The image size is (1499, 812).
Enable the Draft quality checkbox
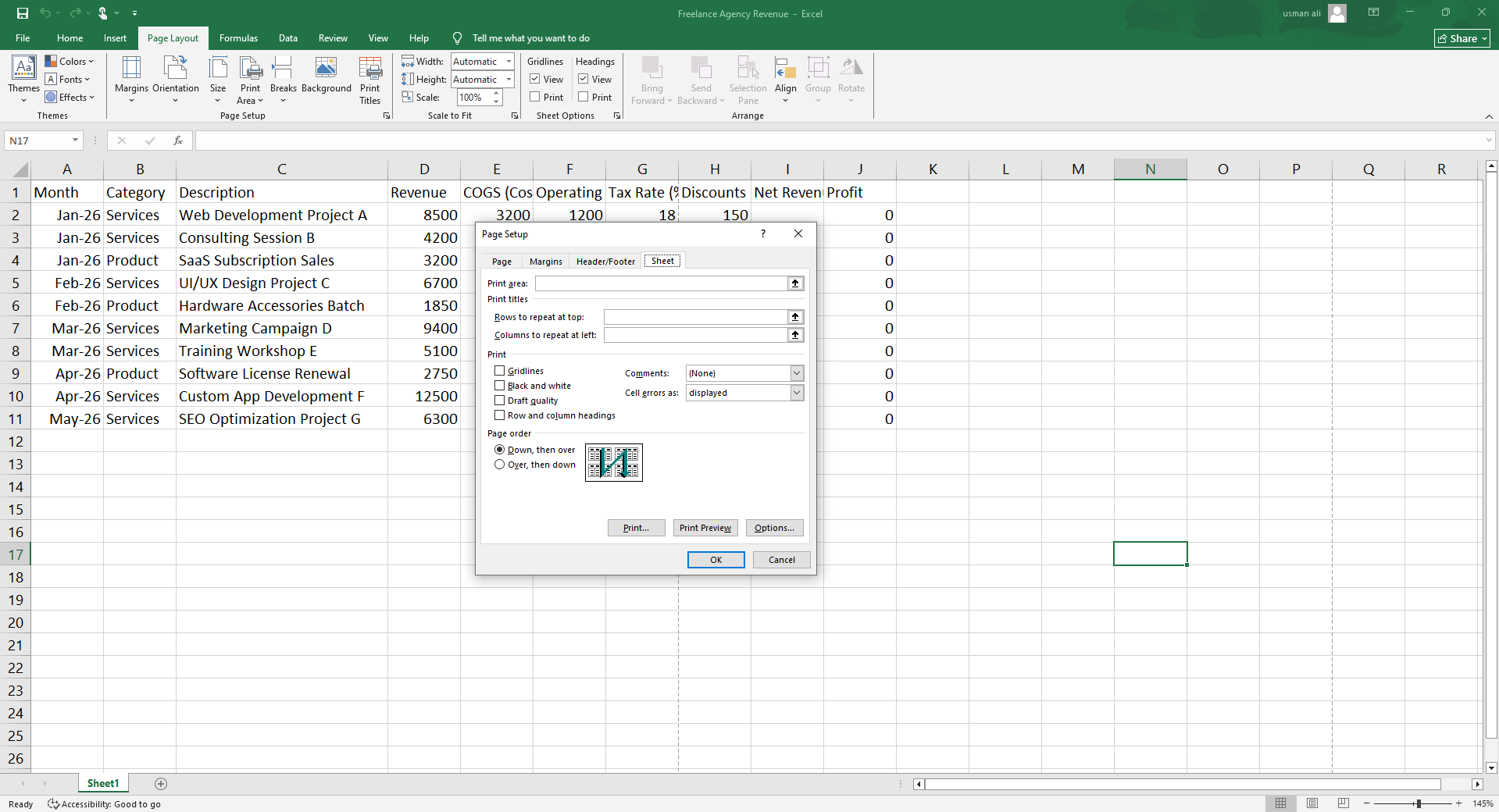[500, 401]
